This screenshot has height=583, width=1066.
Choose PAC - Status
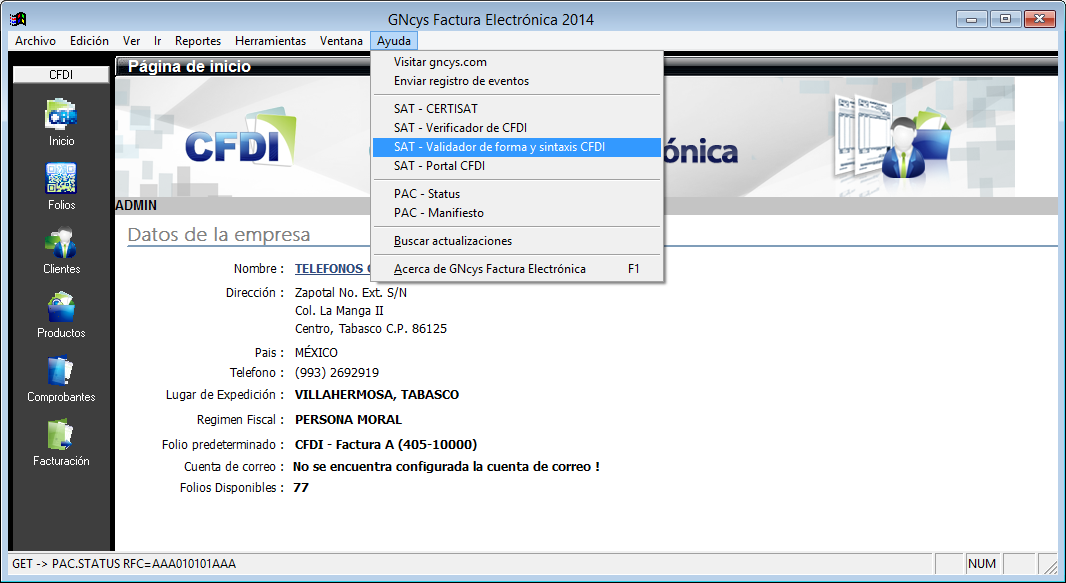[517, 194]
